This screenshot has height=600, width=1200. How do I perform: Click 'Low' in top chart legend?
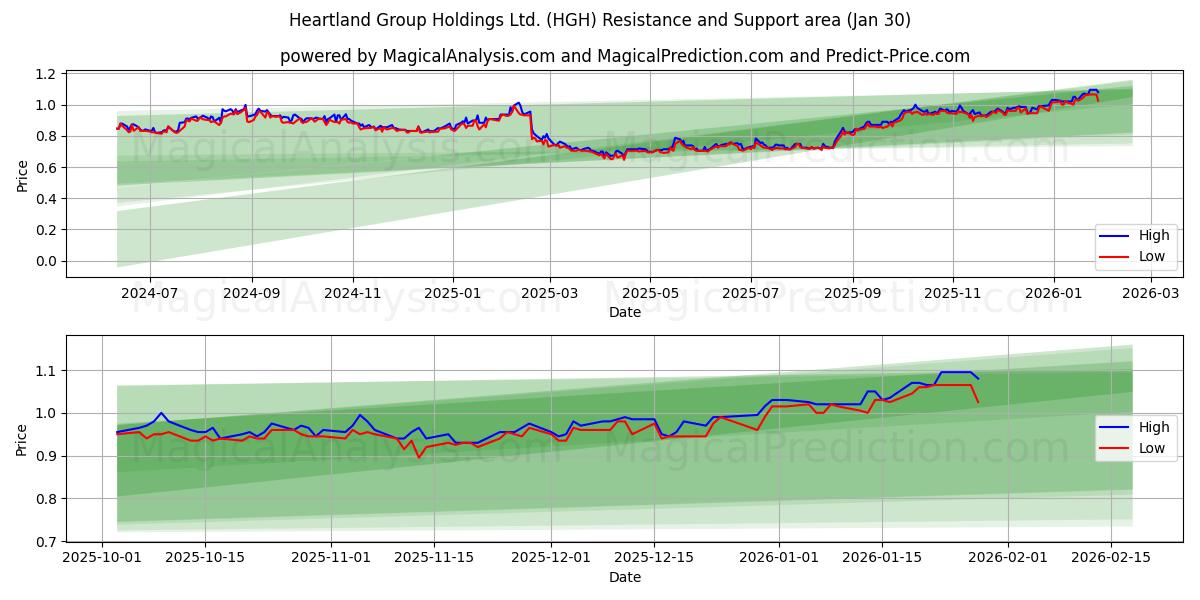pyautogui.click(x=1152, y=256)
